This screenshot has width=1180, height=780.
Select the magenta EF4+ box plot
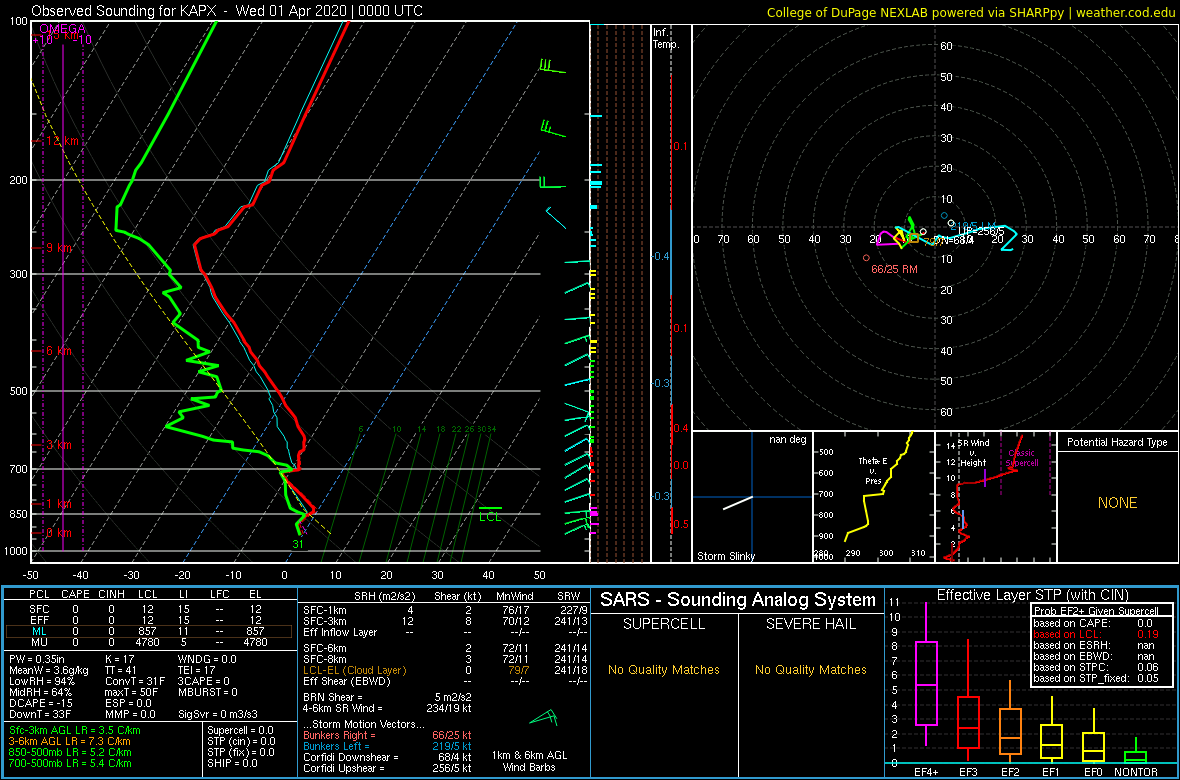[925, 674]
